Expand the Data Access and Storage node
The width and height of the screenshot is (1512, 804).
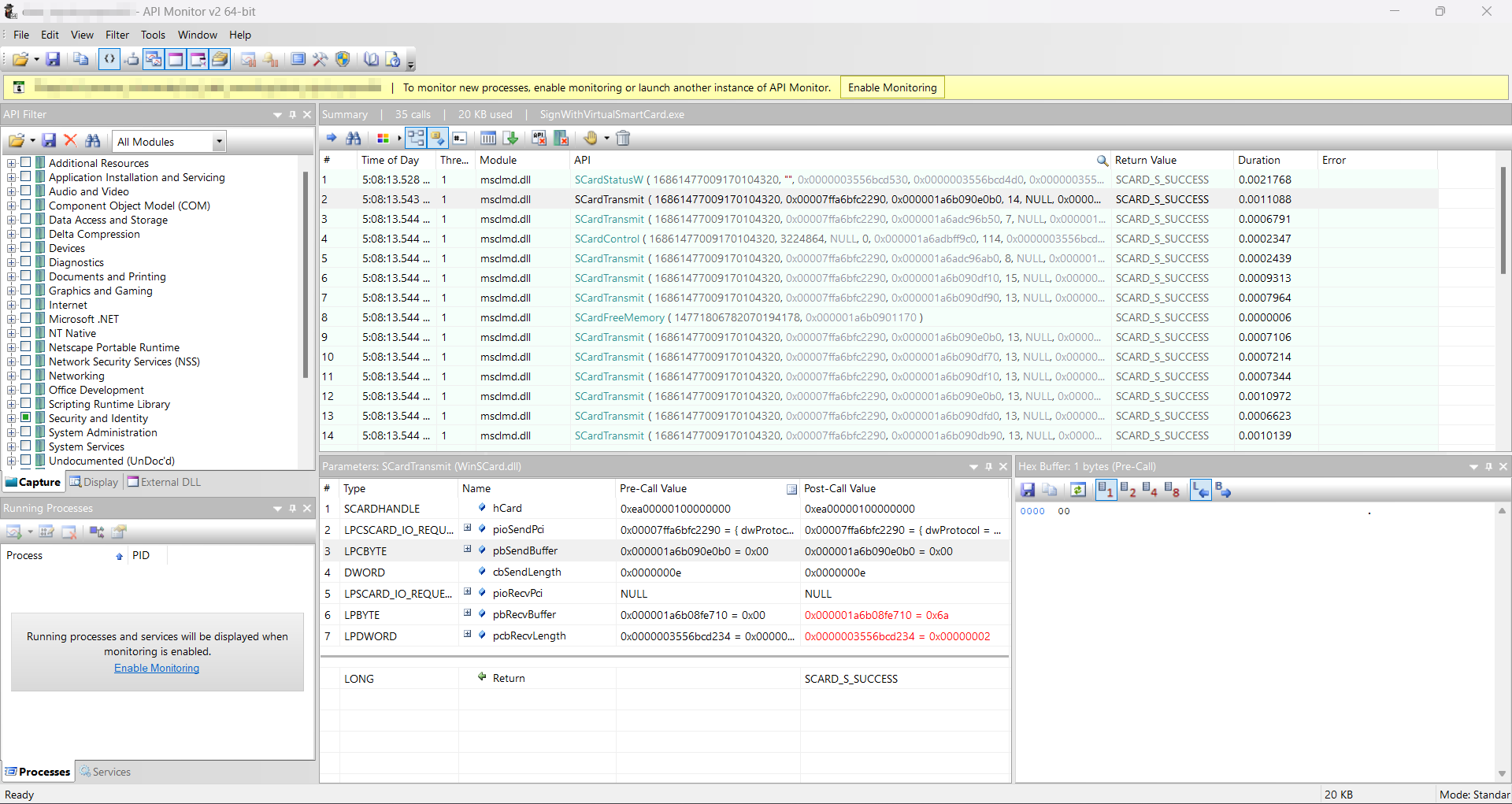[x=11, y=220]
